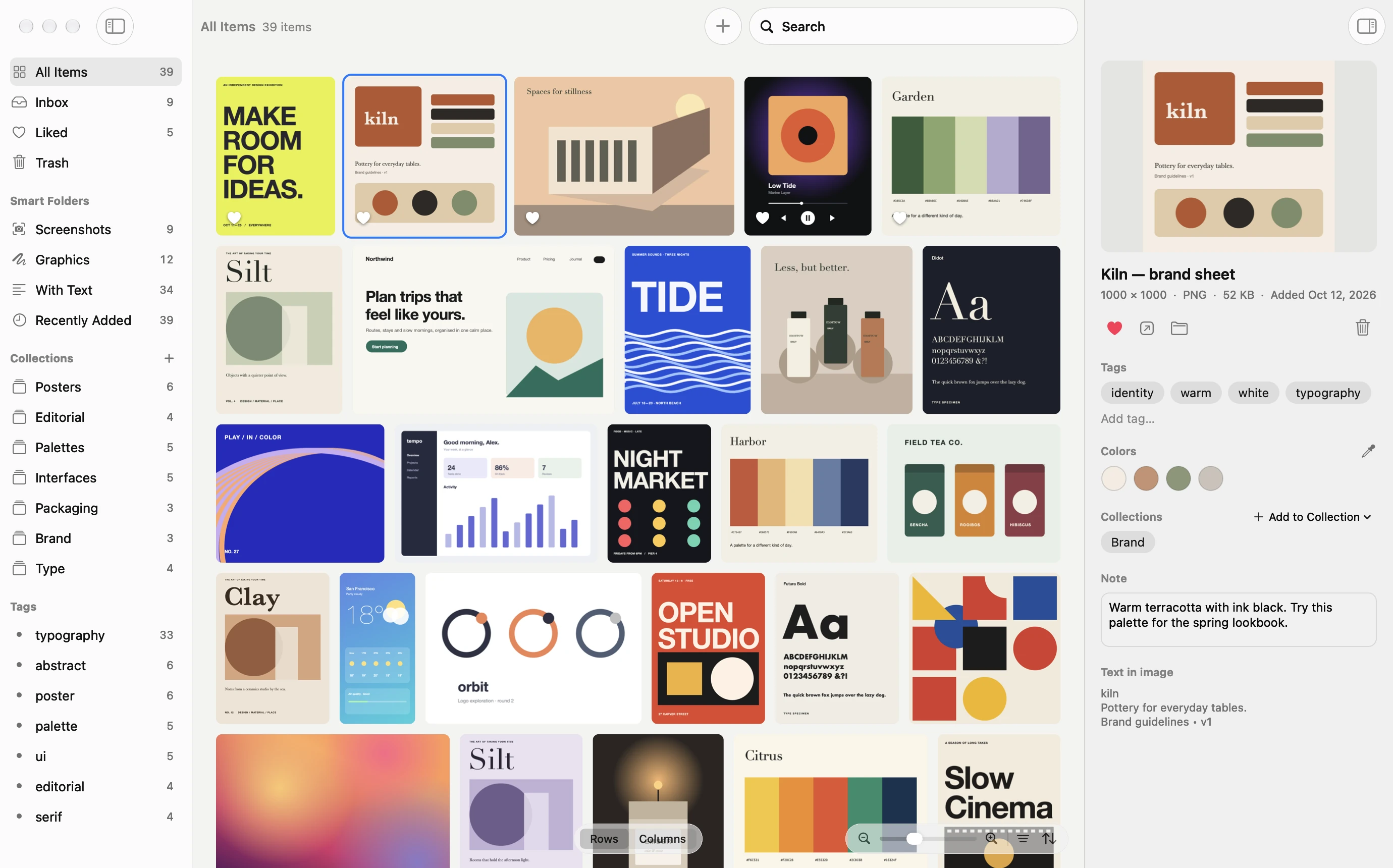
Task: Focus the Search field
Action: [x=913, y=26]
